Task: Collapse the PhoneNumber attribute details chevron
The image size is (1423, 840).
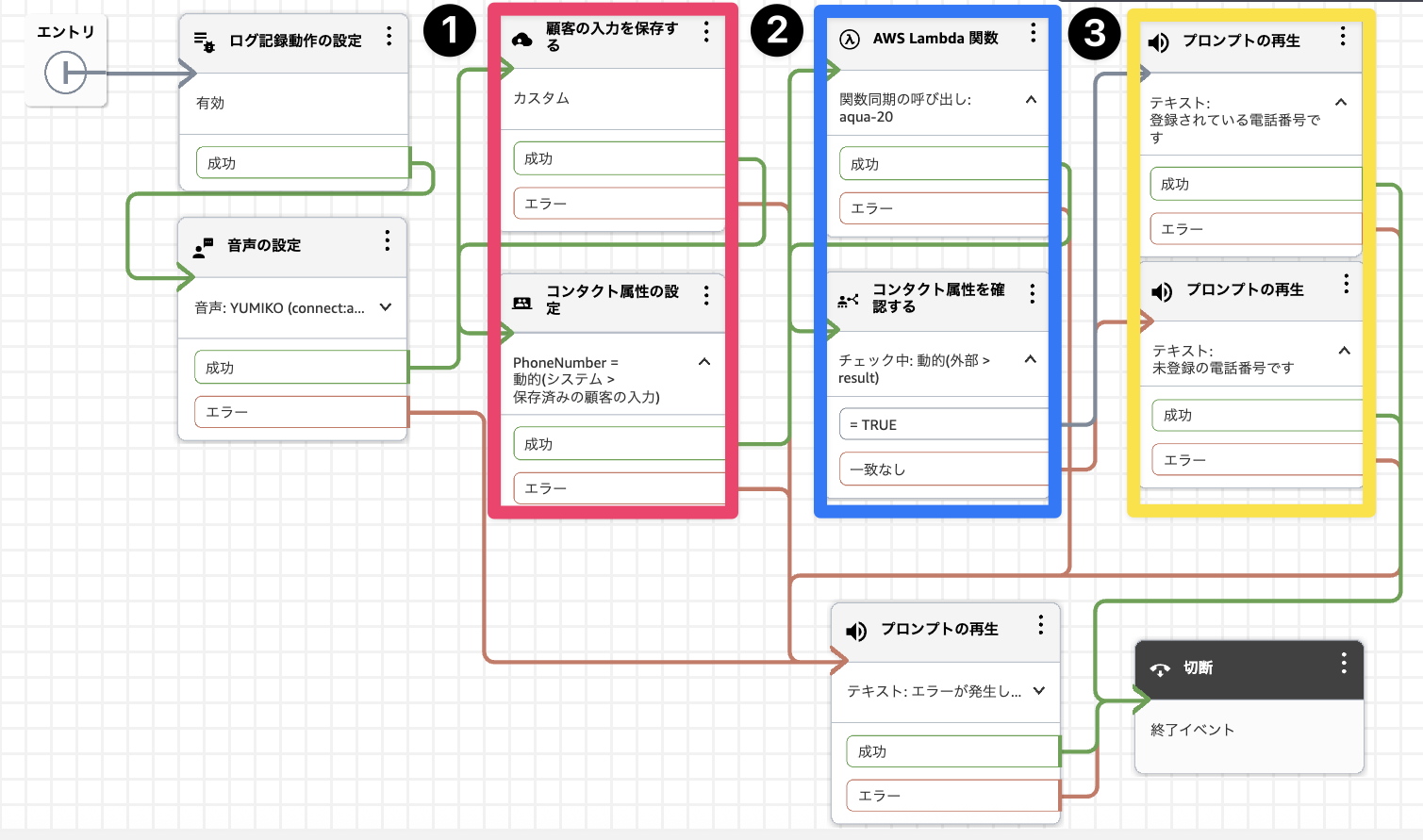Action: pyautogui.click(x=703, y=362)
